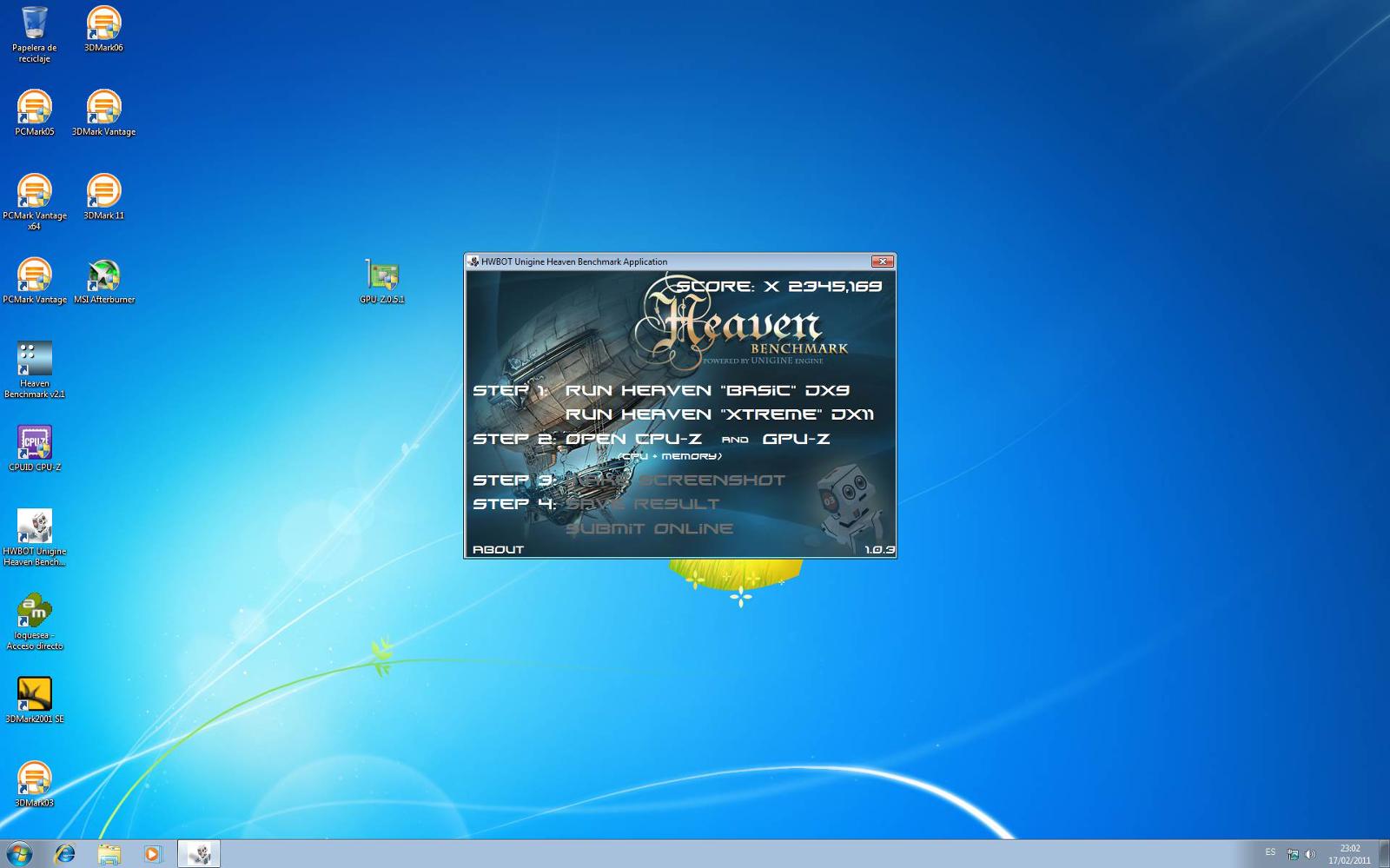Close the HWBOT Unigine Heaven window

883,262
